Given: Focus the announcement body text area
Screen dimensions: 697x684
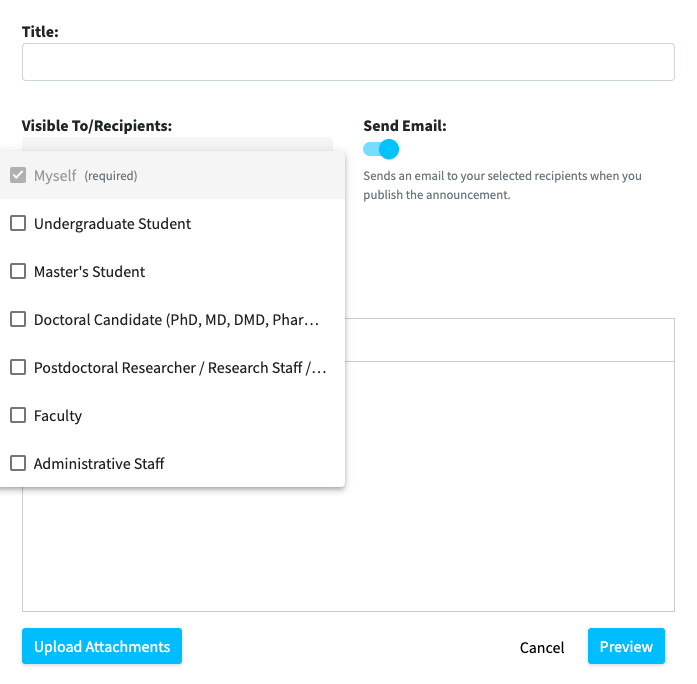Looking at the screenshot, I should 509,486.
